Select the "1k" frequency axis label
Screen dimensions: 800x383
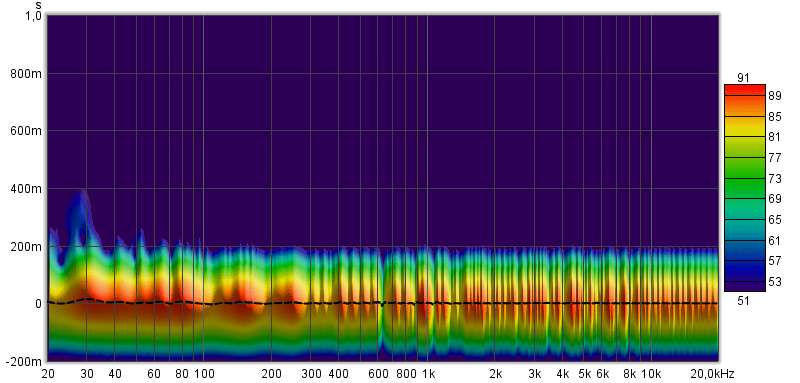(x=428, y=373)
